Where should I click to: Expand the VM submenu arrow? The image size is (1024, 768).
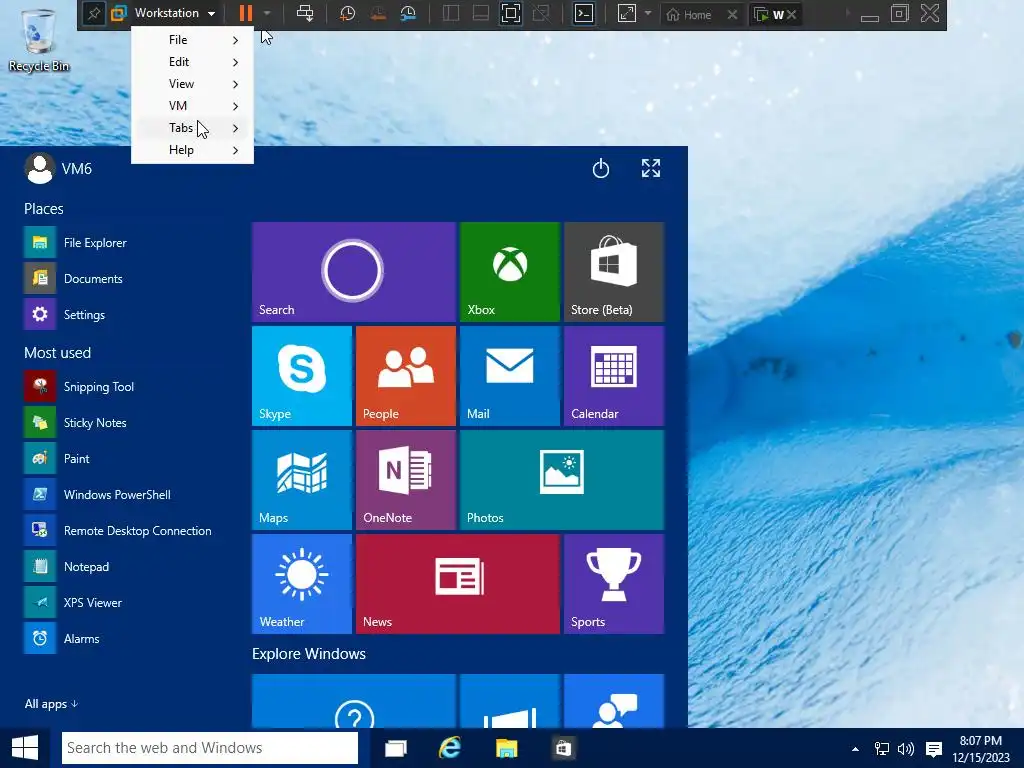coord(235,106)
